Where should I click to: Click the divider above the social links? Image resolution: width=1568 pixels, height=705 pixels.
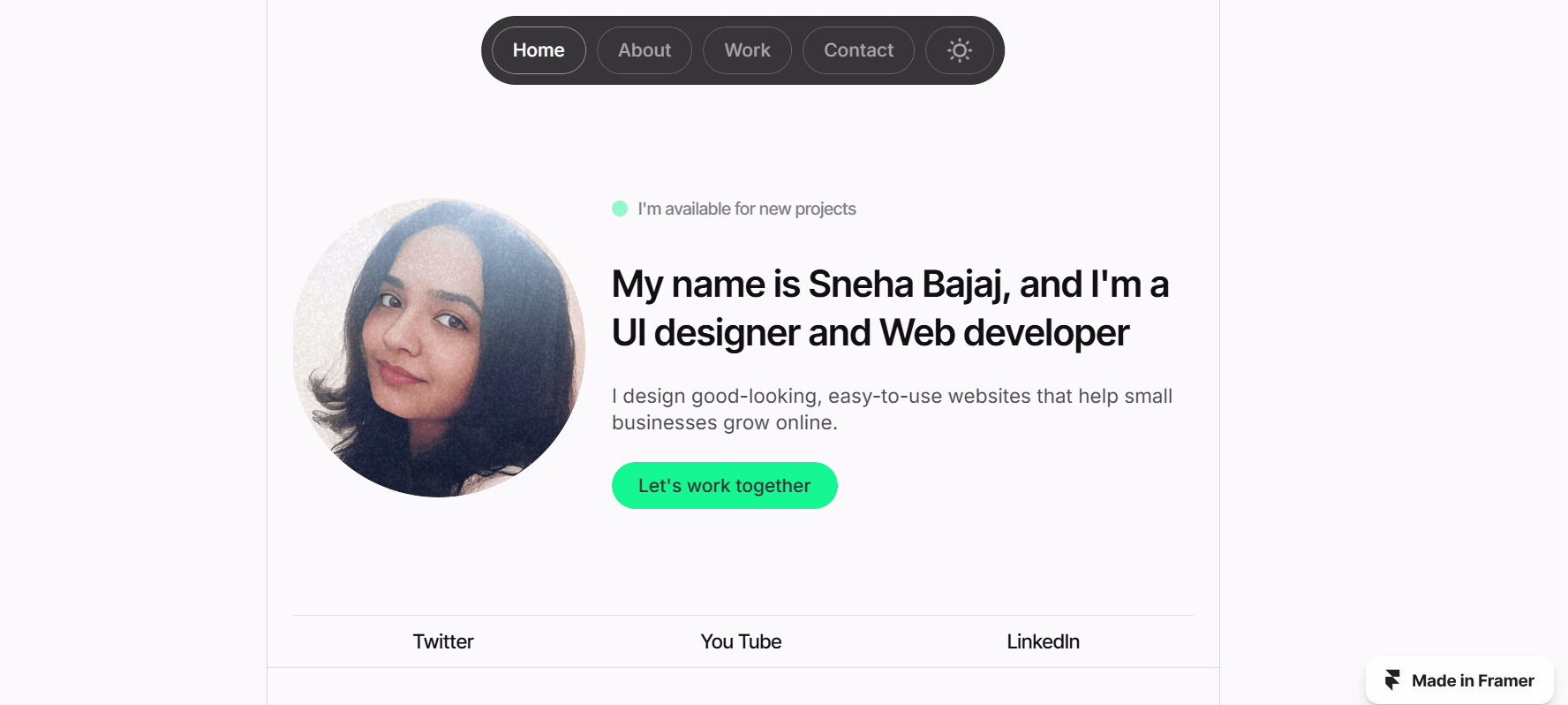pos(742,613)
